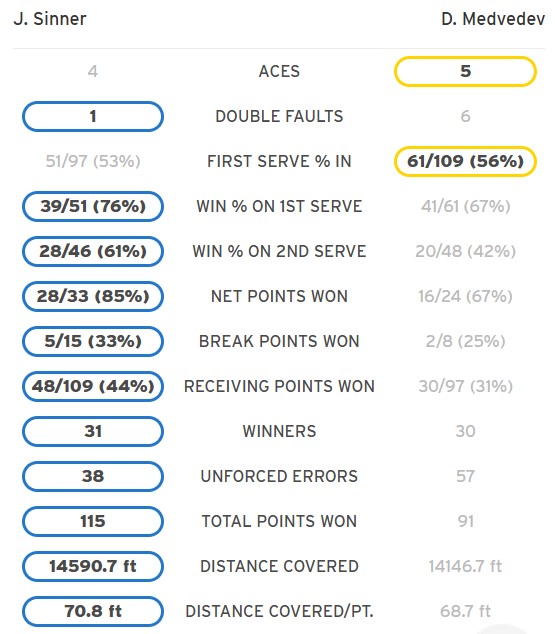Click Sinner's double faults pill showing 1
Screen dimensions: 555x634
(x=93, y=116)
